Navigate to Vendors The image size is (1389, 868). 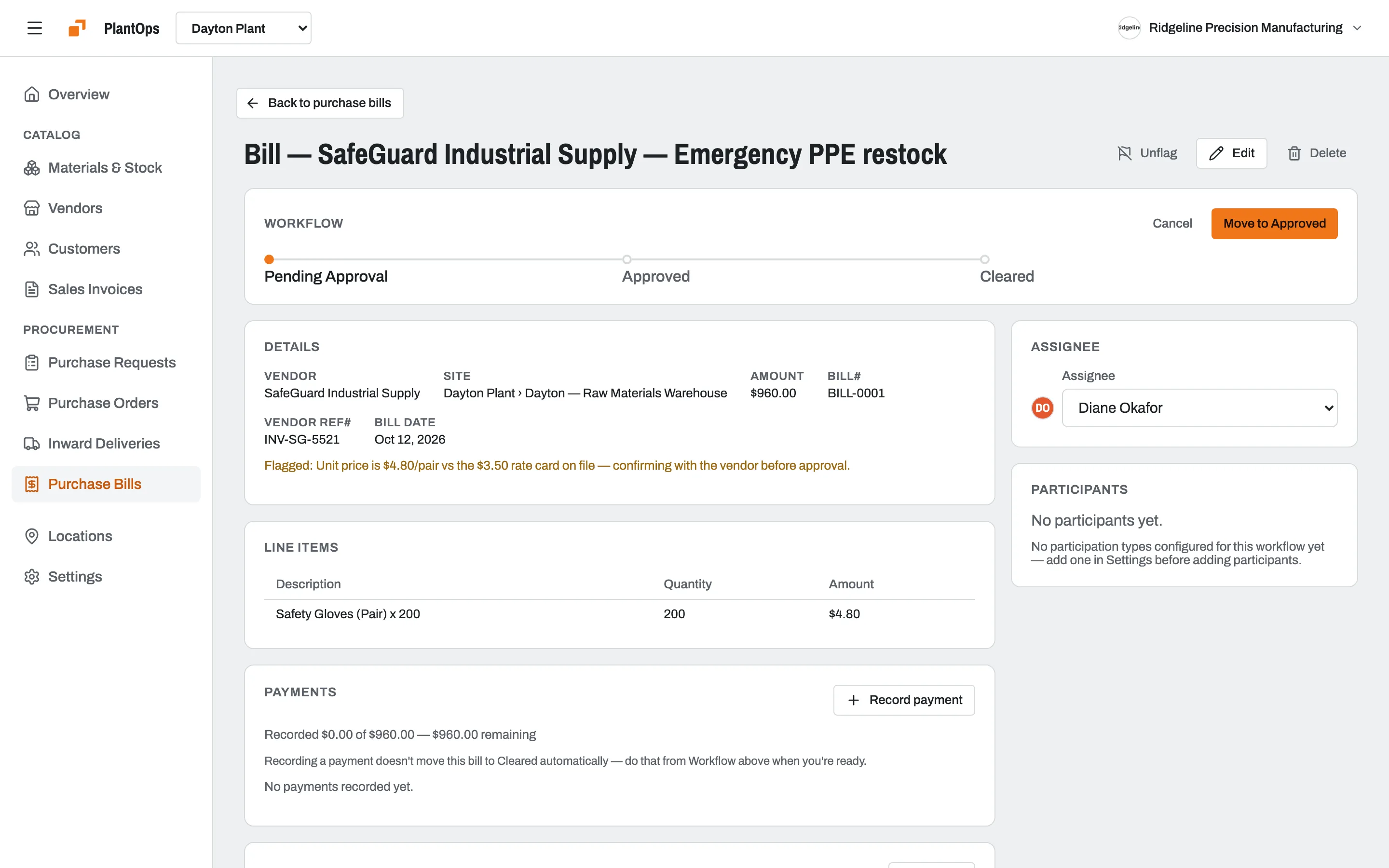coord(106,208)
